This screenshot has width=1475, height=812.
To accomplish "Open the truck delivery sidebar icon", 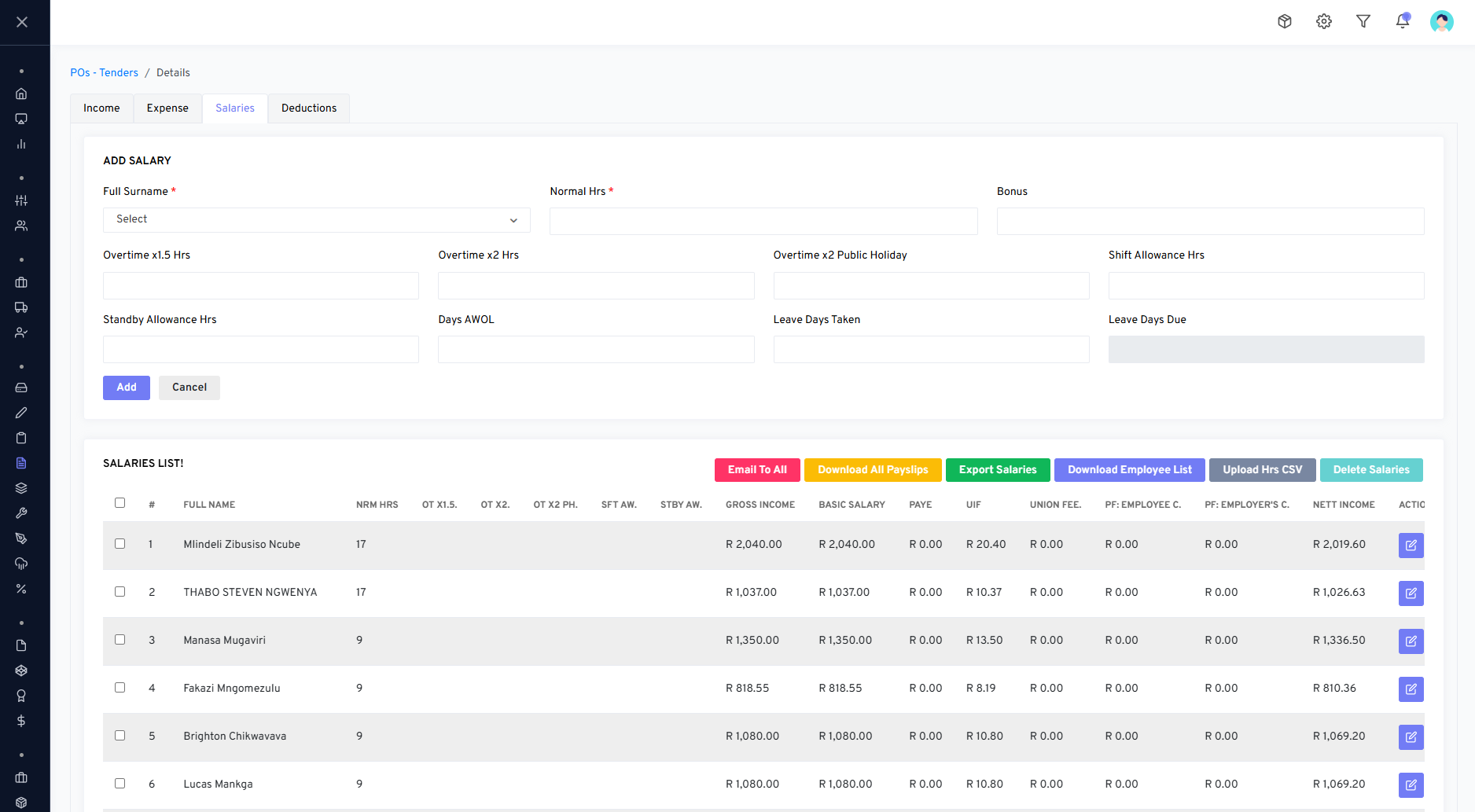I will [x=21, y=307].
